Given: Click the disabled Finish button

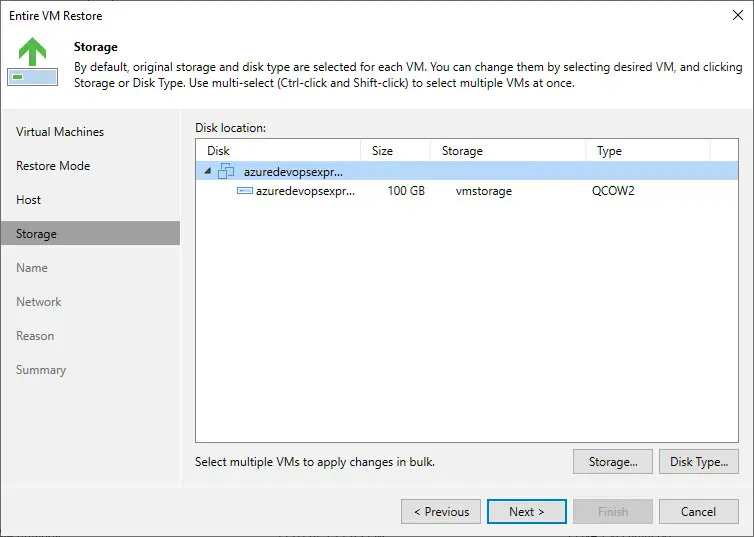Looking at the screenshot, I should coord(613,512).
